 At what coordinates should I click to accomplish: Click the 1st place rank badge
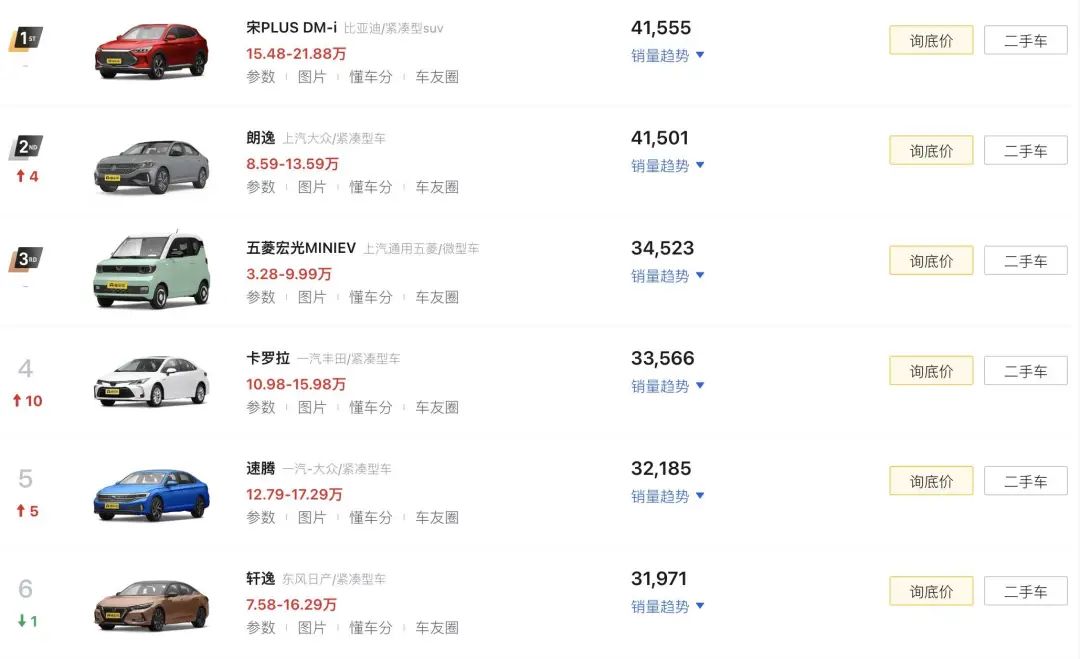click(x=25, y=39)
